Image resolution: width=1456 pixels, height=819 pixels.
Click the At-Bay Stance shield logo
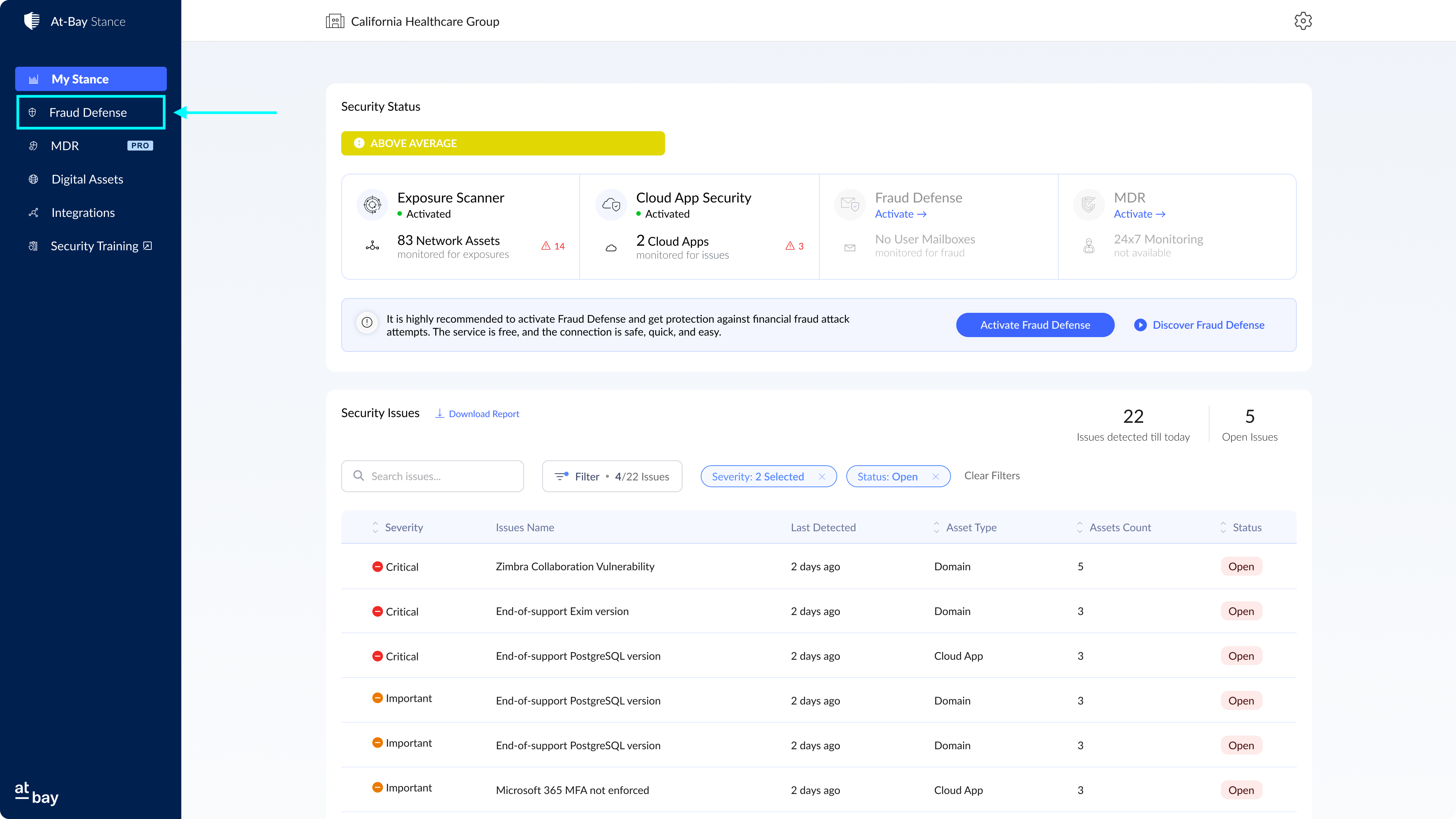(32, 21)
